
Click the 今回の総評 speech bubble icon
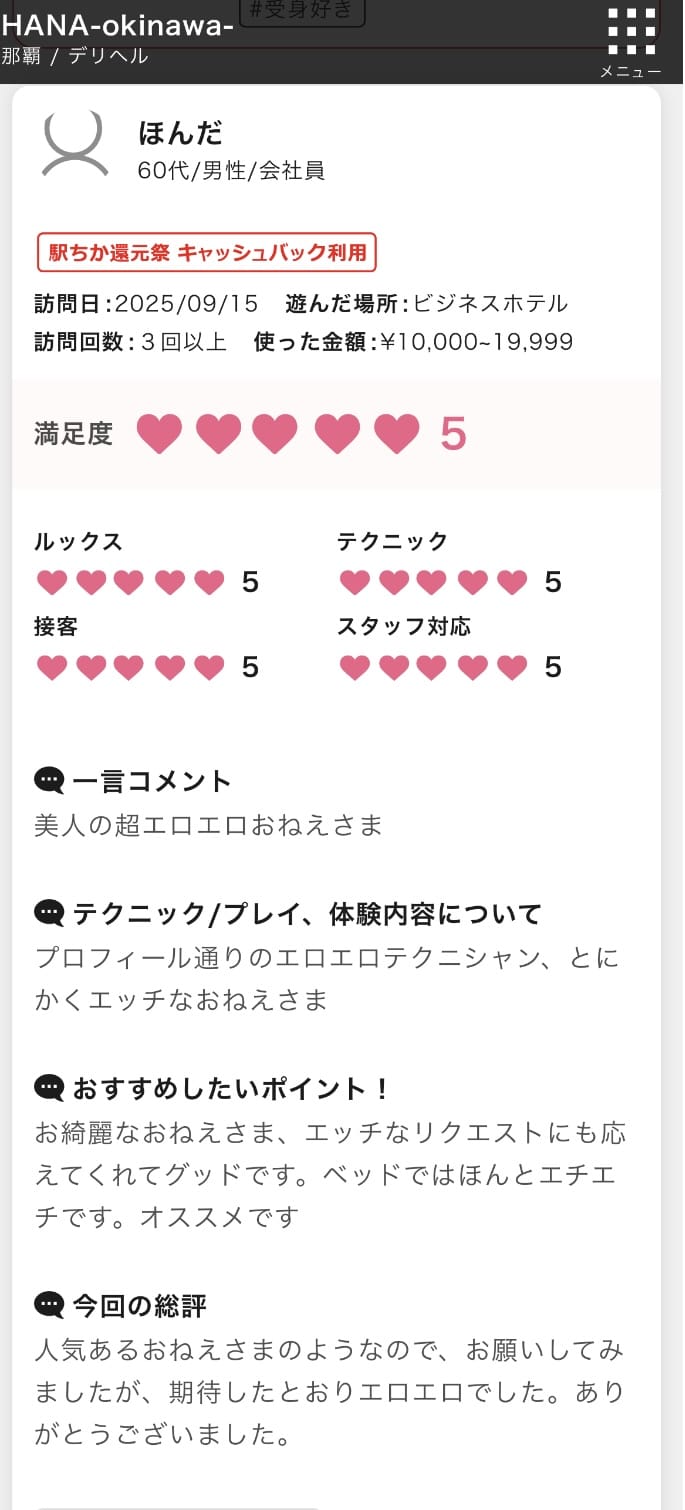(49, 1305)
